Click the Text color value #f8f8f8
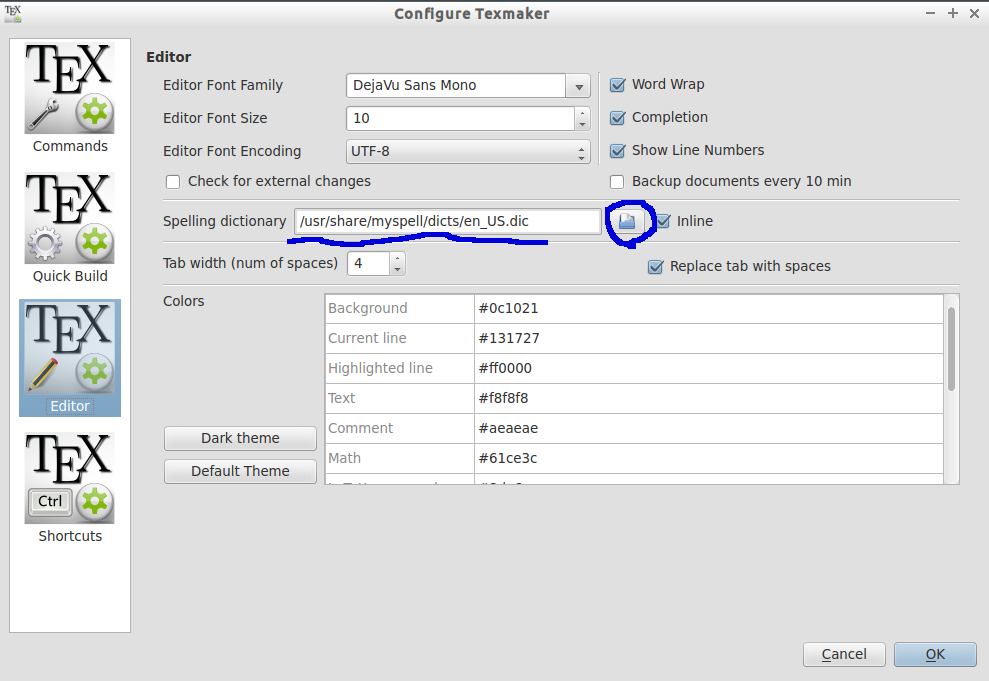 click(708, 399)
